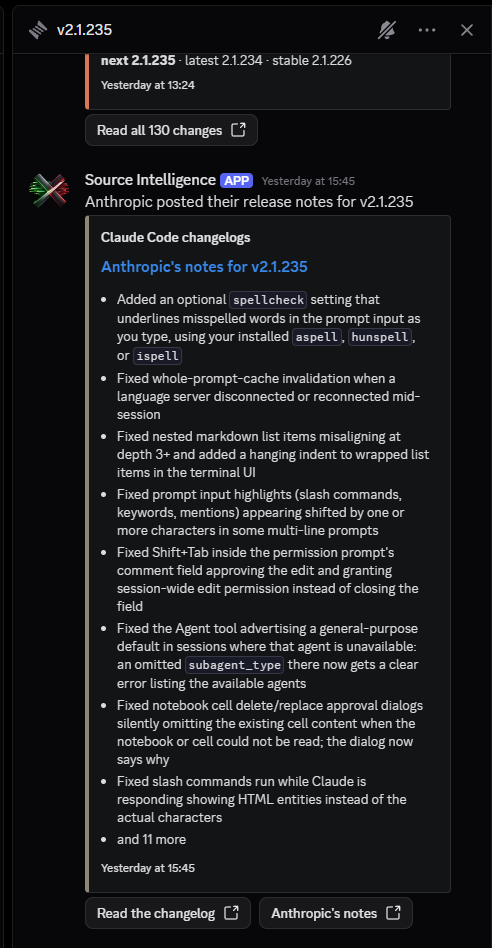This screenshot has height=948, width=492.
Task: Open the Source Intelligence avatar profile
Action: 50,190
